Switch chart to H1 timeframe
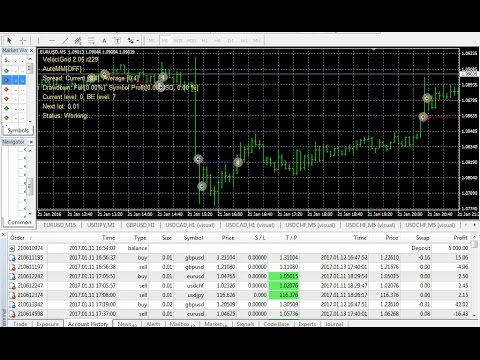480x360 pixels. click(x=204, y=41)
